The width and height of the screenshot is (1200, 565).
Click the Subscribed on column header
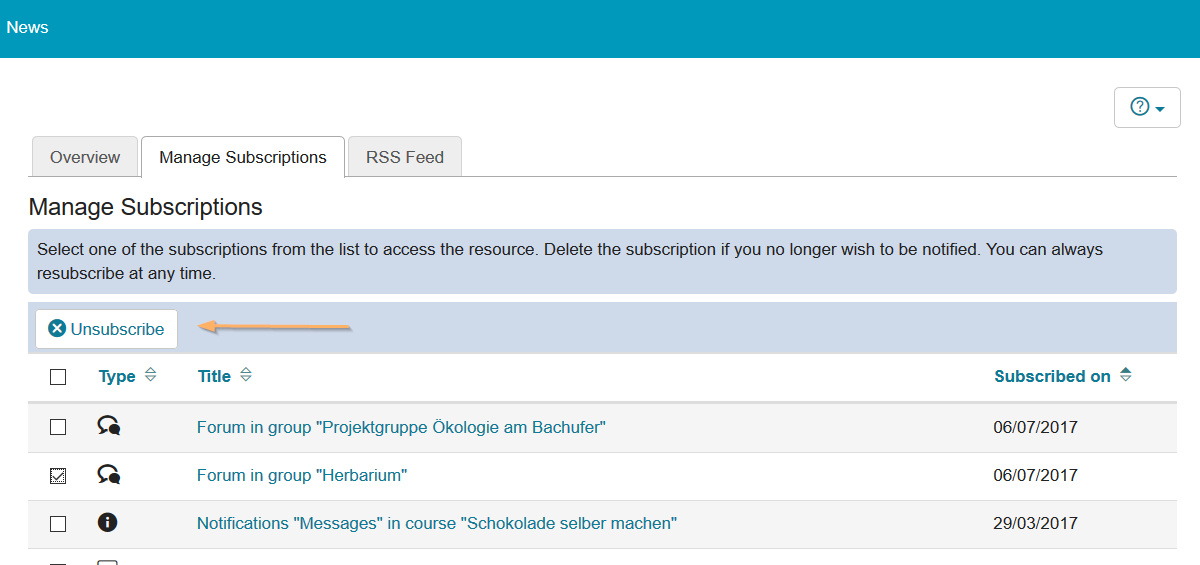pyautogui.click(x=1052, y=376)
